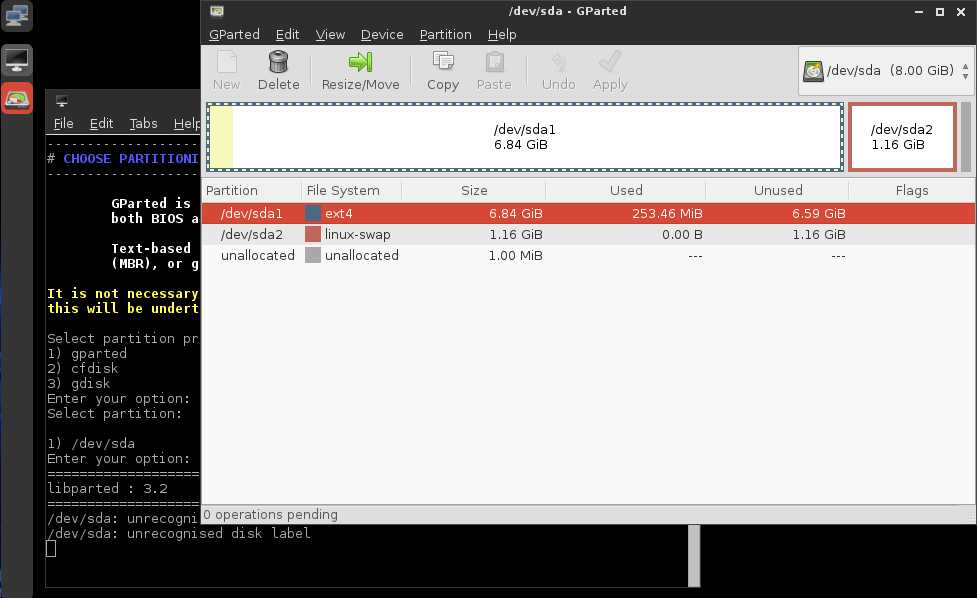Open the GParted menu
This screenshot has width=977, height=598.
click(x=234, y=34)
